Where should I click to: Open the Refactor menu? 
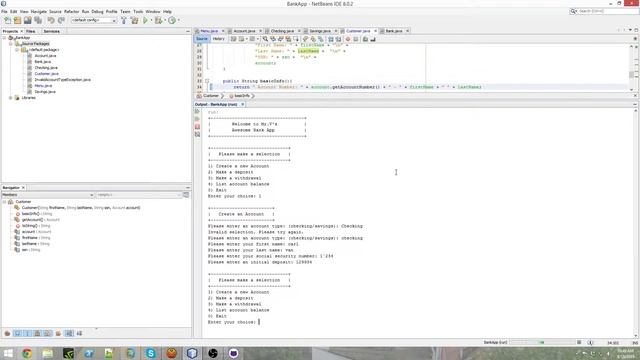pos(71,11)
